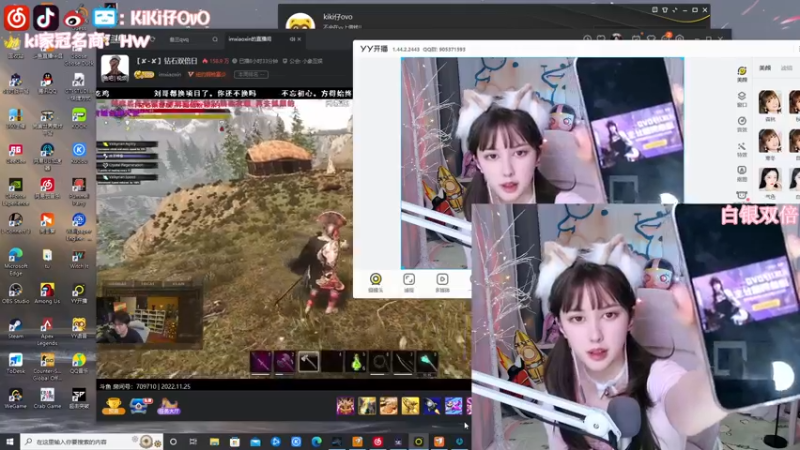Open the Mail app from the taskbar

255,441
